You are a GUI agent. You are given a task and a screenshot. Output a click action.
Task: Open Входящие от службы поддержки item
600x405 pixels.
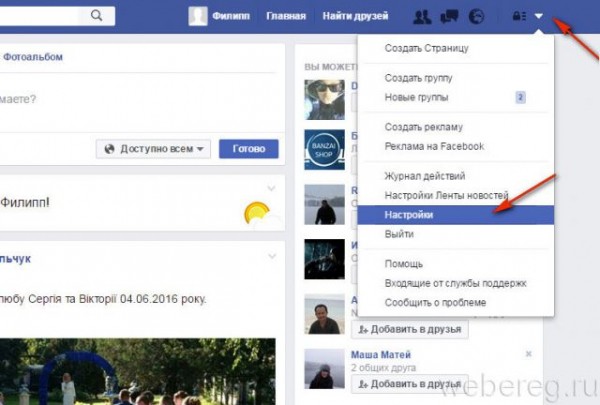(456, 283)
